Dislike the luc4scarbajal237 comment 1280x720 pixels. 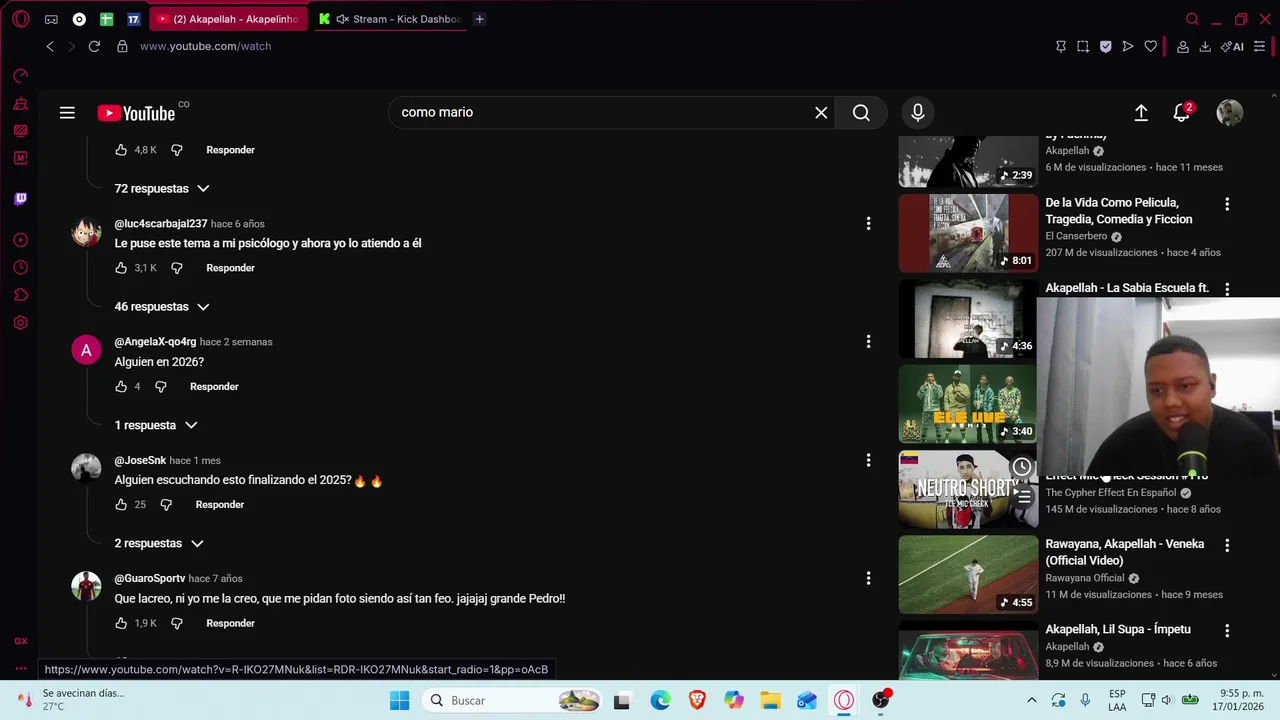coord(177,268)
